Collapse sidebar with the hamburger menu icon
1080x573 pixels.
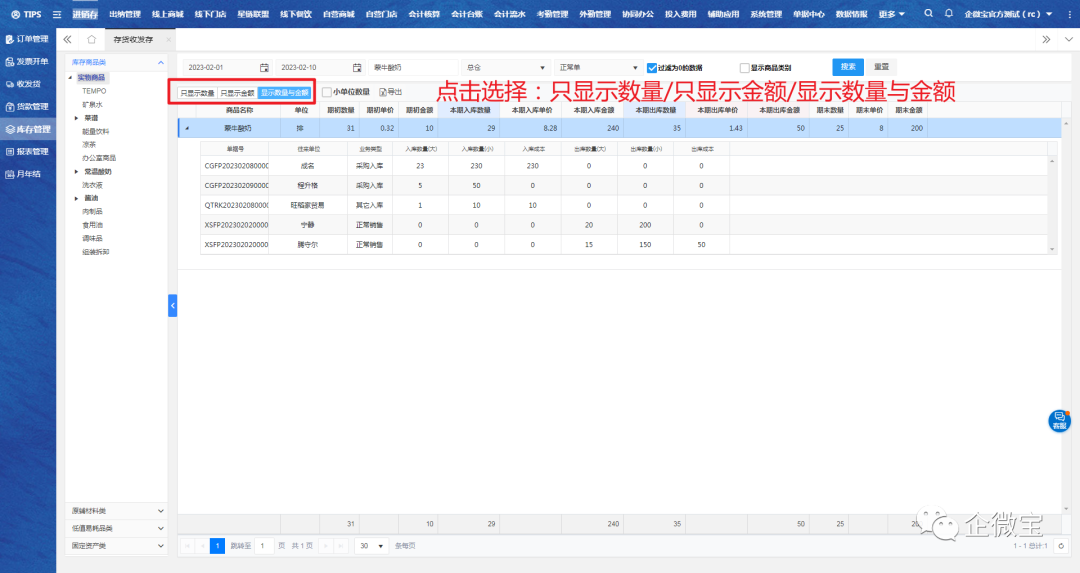tap(56, 14)
